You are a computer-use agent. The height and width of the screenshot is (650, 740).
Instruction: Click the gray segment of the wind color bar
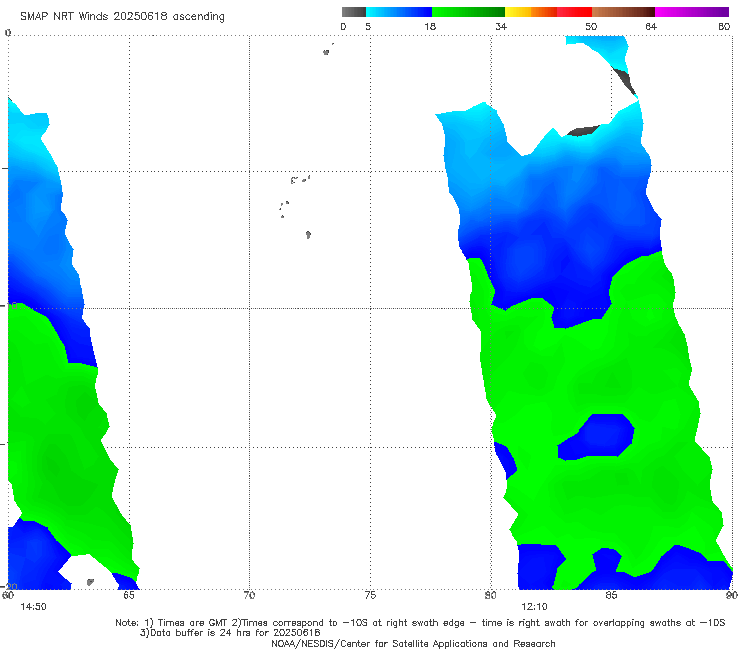[x=353, y=12]
